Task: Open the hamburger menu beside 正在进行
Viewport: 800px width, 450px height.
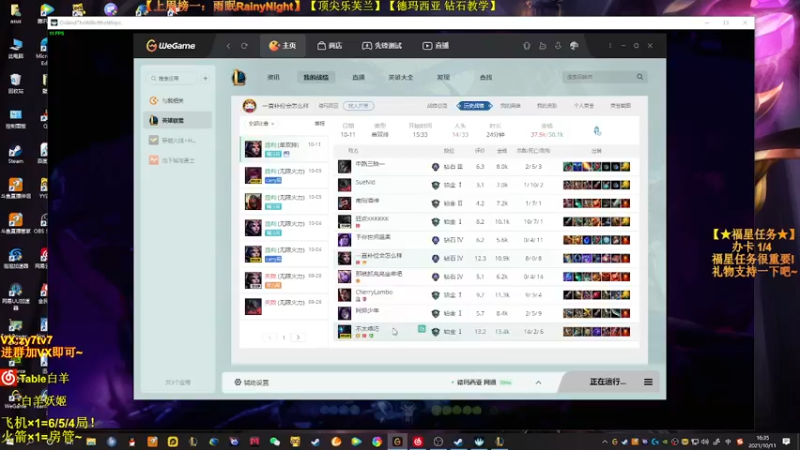Action: point(648,382)
